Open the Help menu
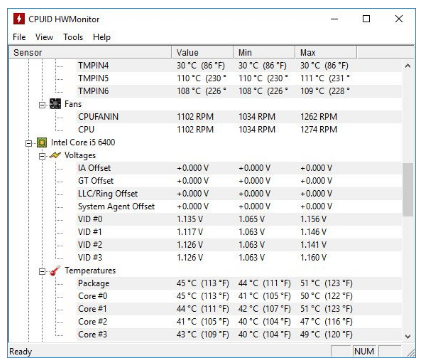The image size is (423, 361). point(102,37)
